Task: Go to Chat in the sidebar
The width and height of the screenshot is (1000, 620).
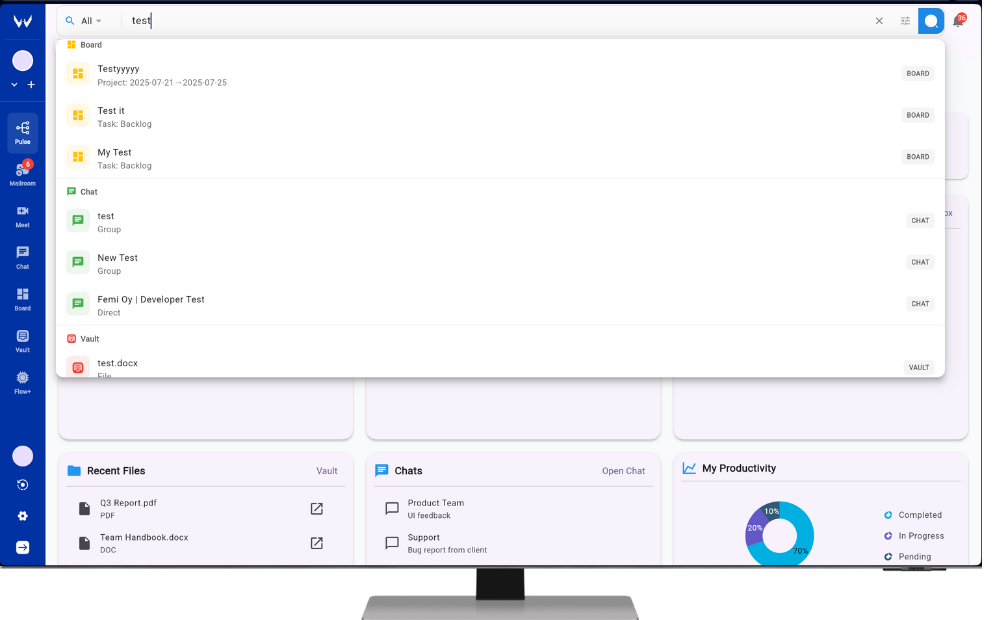Action: point(22,257)
